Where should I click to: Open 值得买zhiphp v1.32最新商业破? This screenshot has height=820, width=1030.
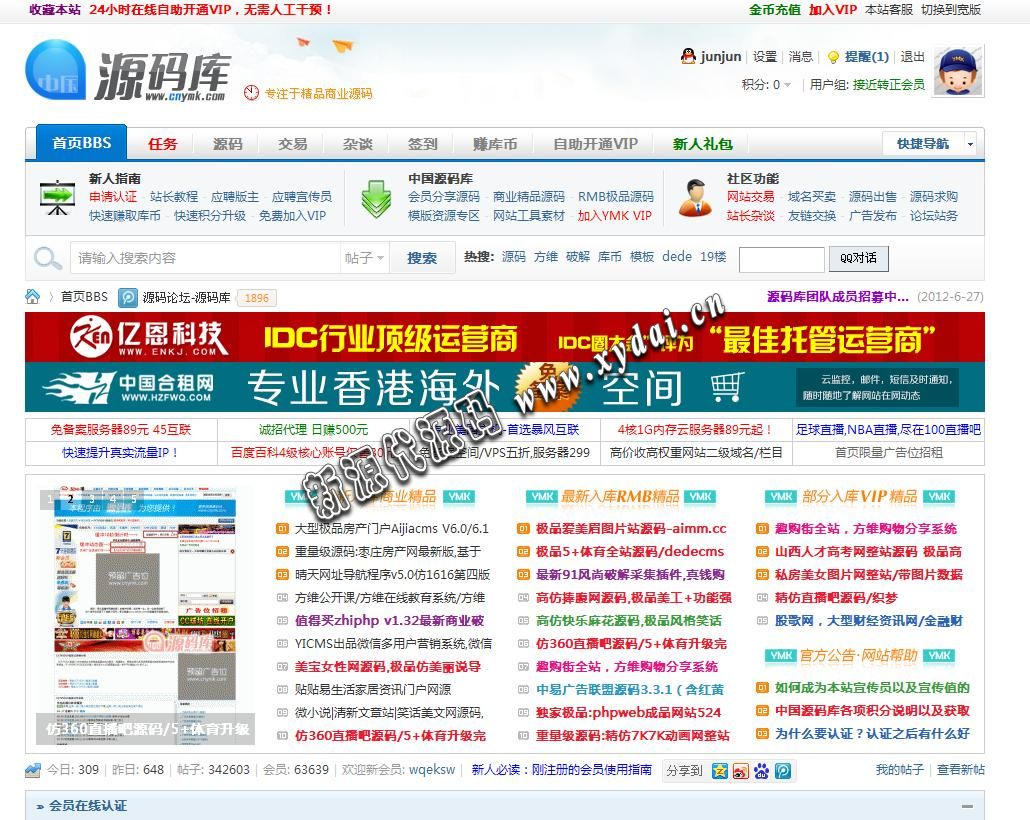(390, 621)
